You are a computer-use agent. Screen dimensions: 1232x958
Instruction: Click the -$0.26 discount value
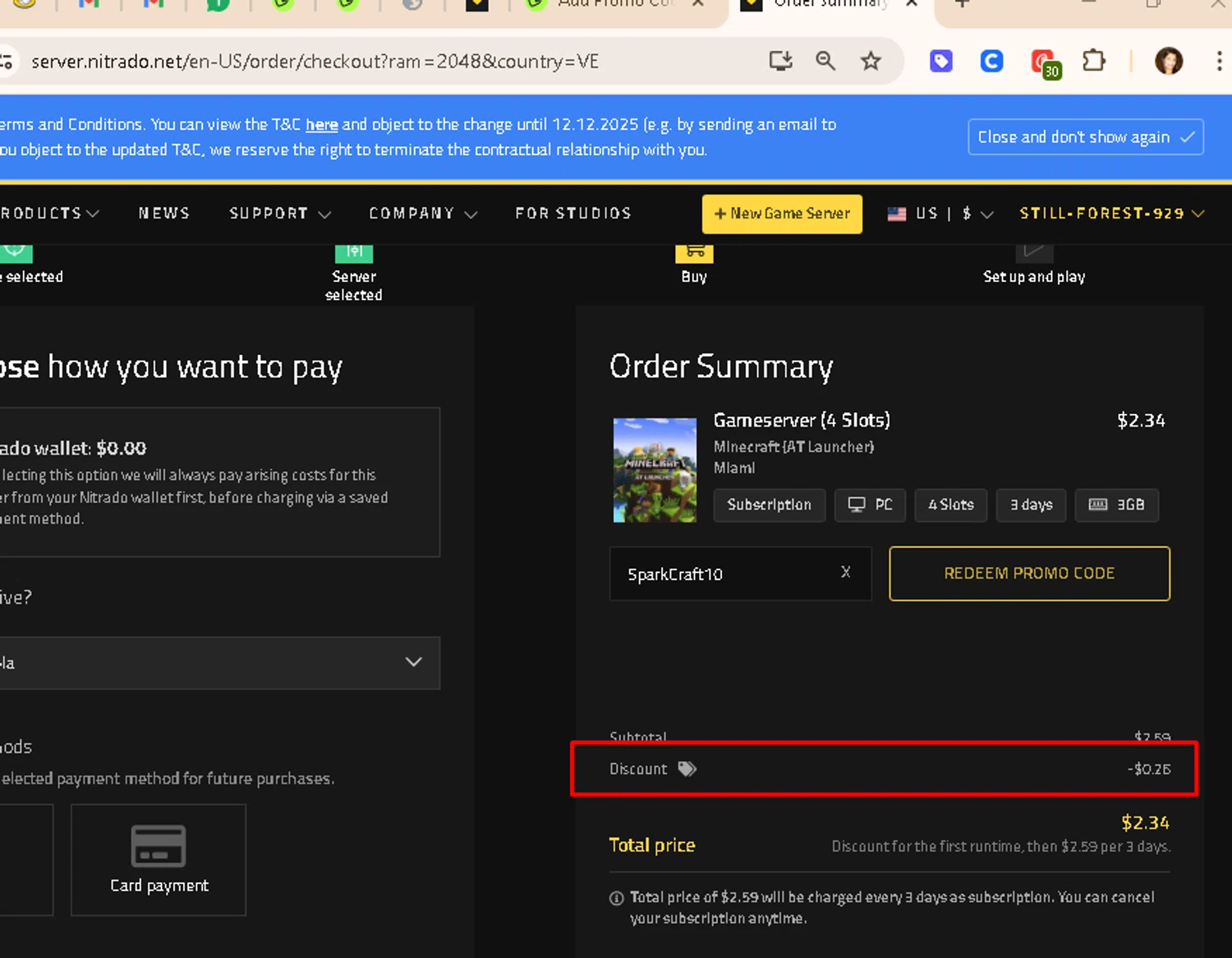pos(1149,769)
